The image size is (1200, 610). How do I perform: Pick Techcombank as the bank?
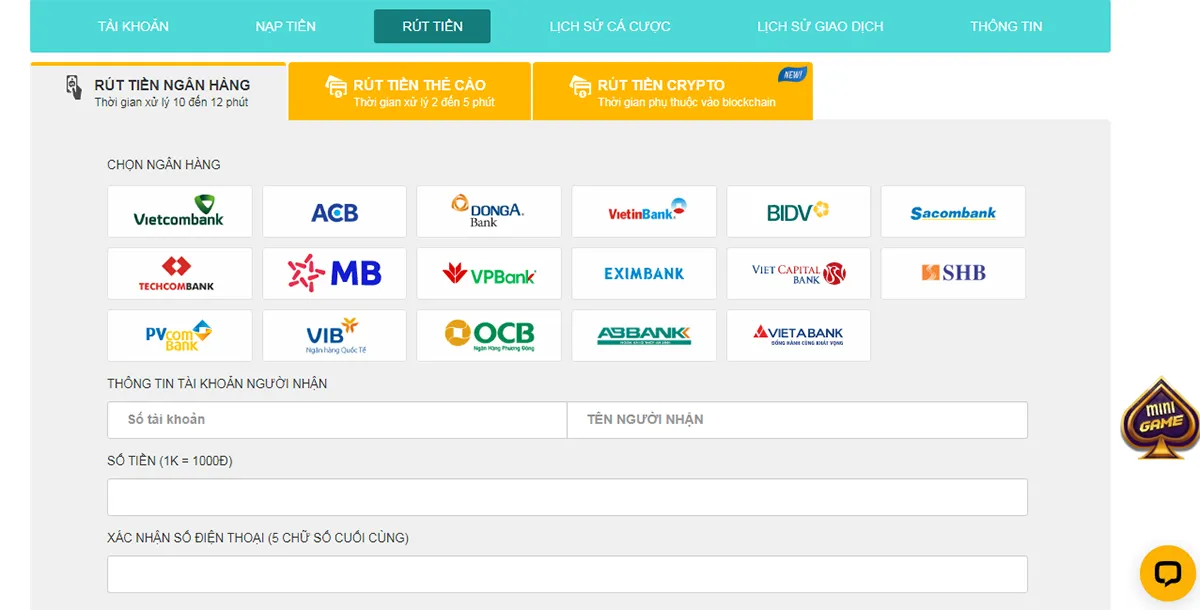click(x=180, y=274)
